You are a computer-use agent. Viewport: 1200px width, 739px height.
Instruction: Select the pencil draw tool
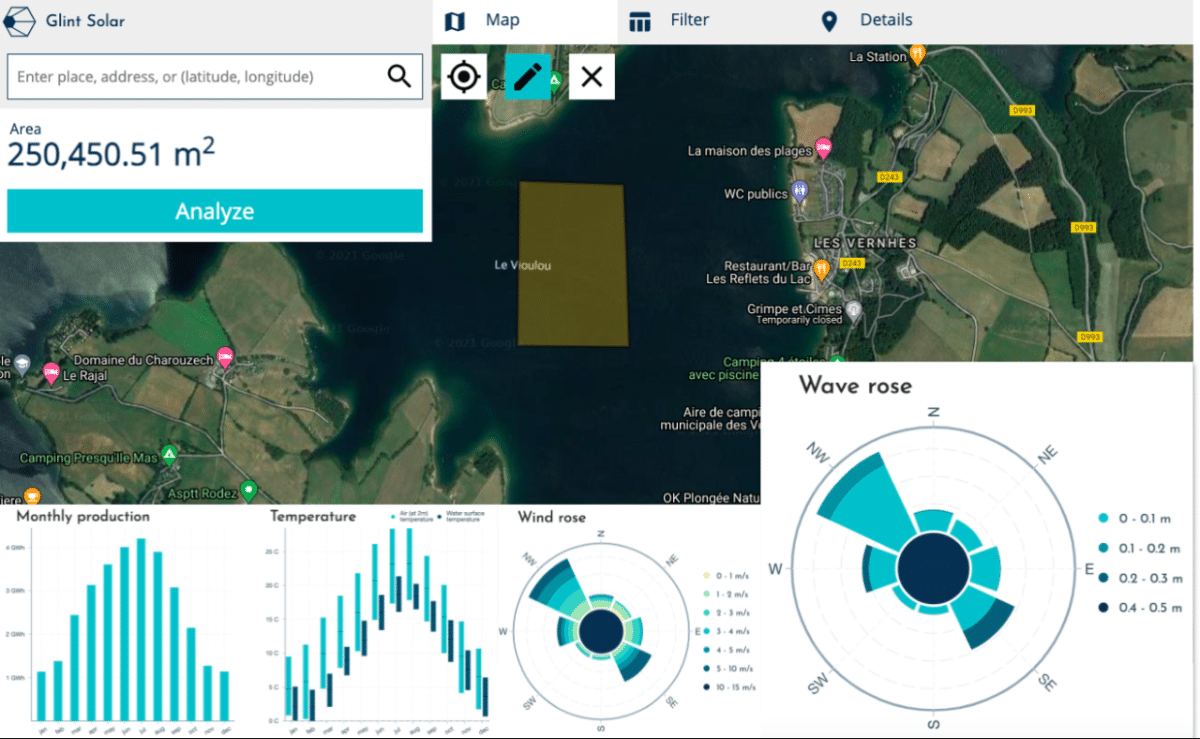[527, 76]
